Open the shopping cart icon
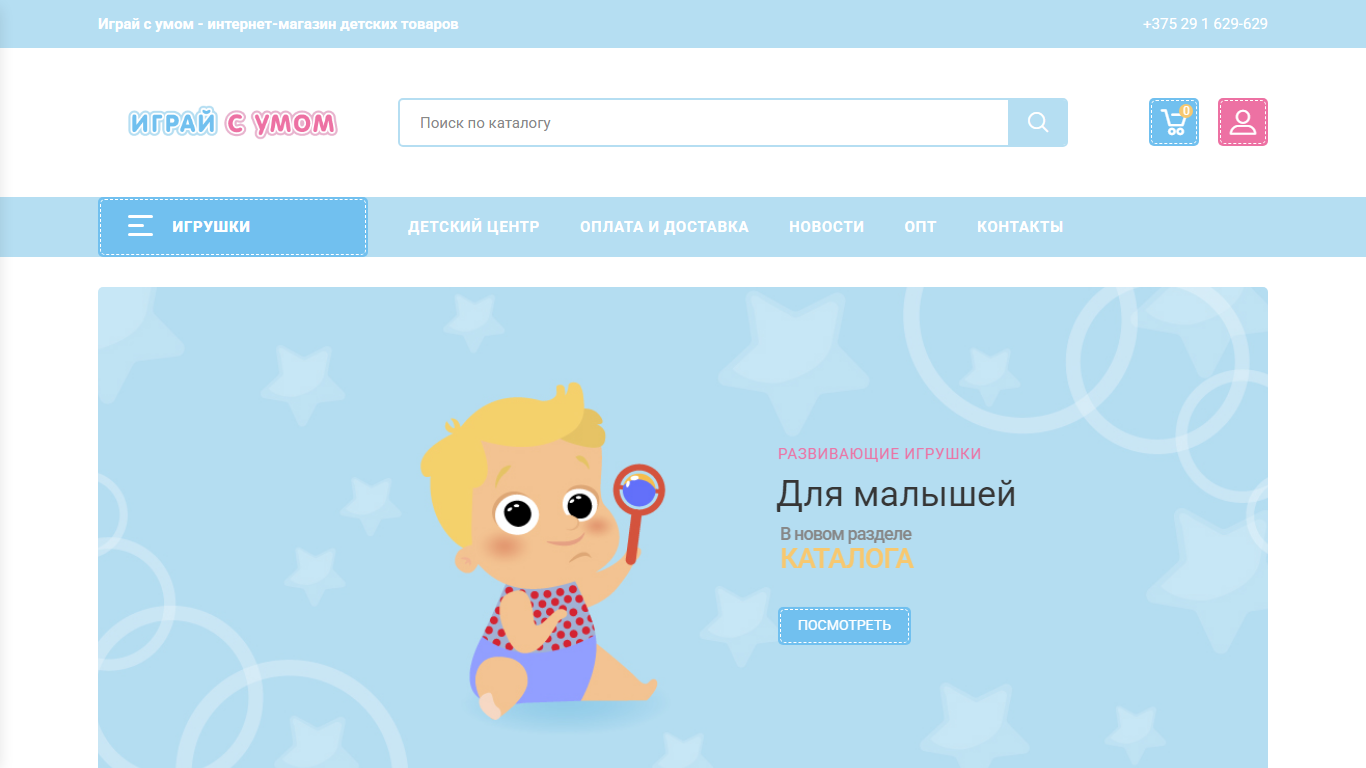 (1173, 122)
